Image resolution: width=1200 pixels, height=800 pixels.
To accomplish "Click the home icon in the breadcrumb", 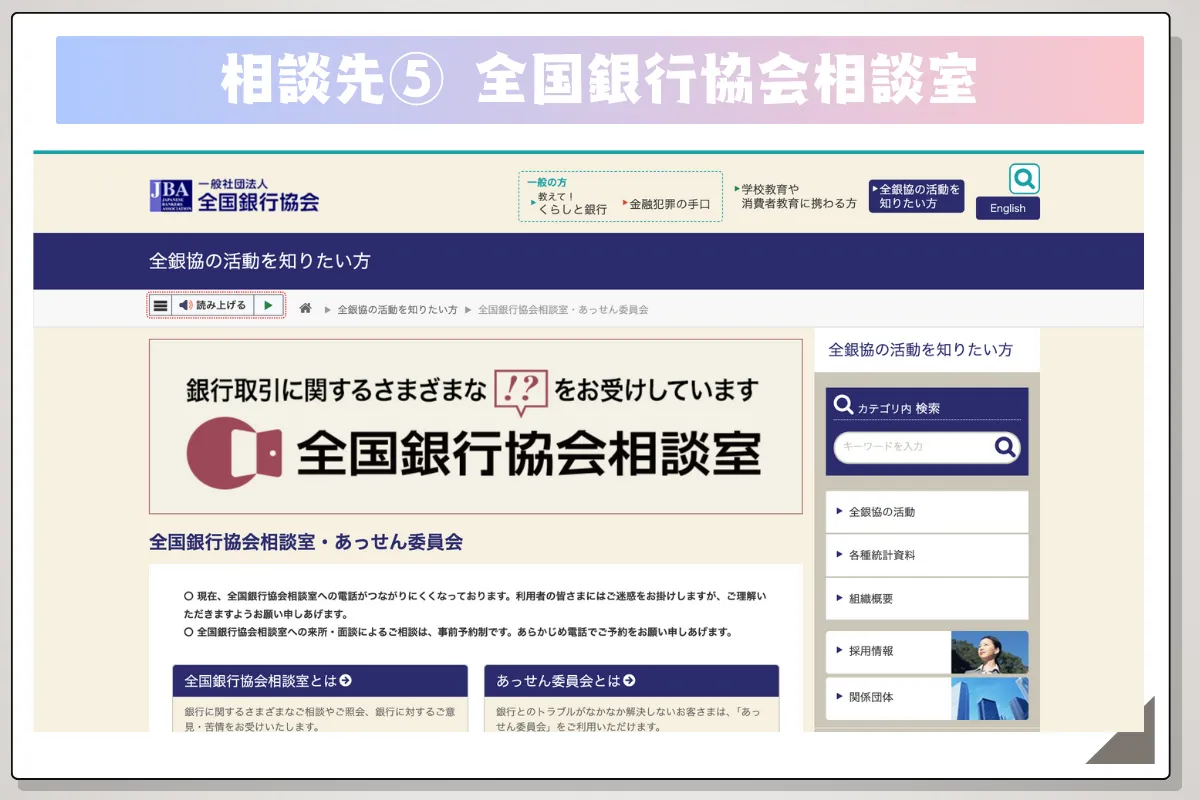I will (x=306, y=309).
